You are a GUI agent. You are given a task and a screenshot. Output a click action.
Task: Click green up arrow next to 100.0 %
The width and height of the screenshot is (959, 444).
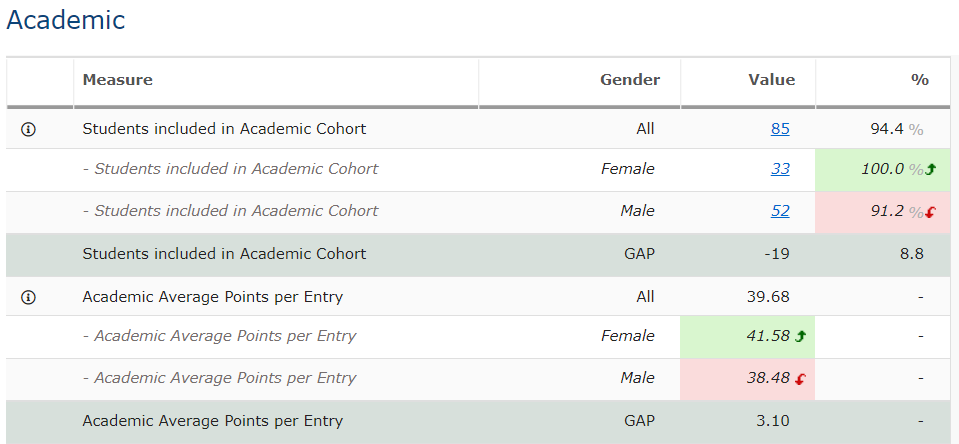929,170
